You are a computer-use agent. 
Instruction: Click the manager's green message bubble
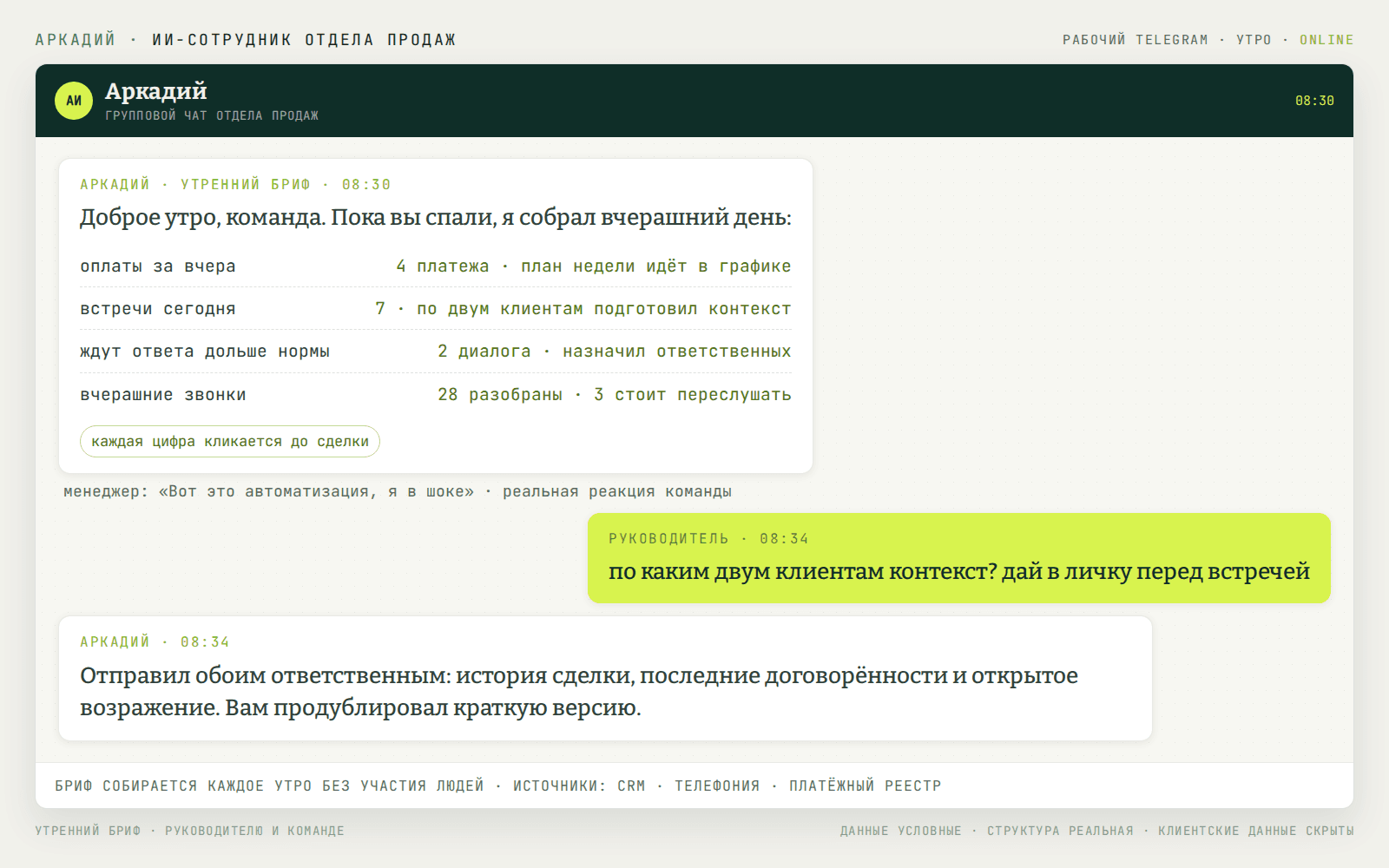point(959,558)
